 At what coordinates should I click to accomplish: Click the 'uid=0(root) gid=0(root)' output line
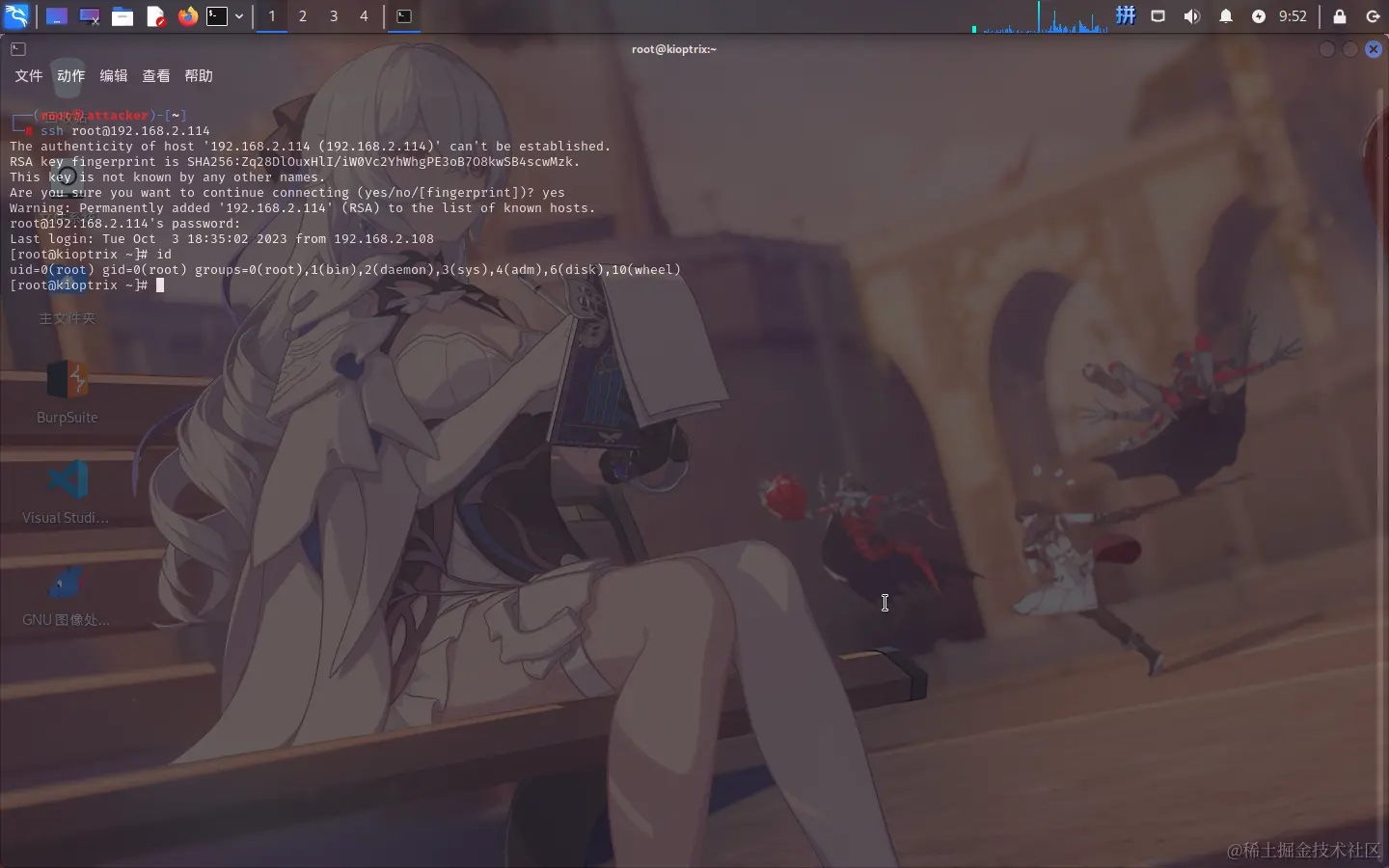345,270
